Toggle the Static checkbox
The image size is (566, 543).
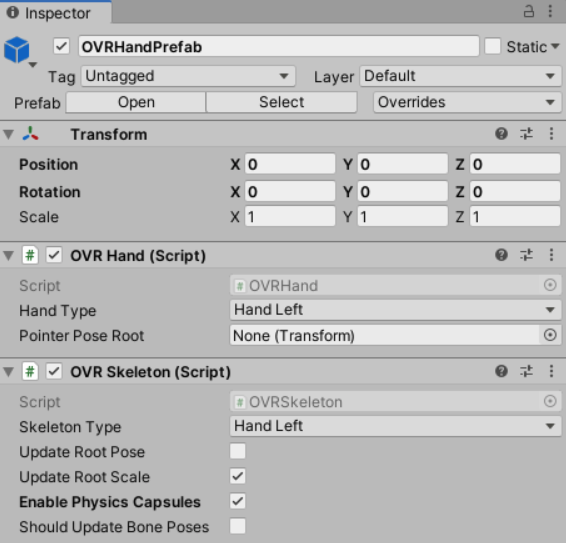[x=493, y=47]
